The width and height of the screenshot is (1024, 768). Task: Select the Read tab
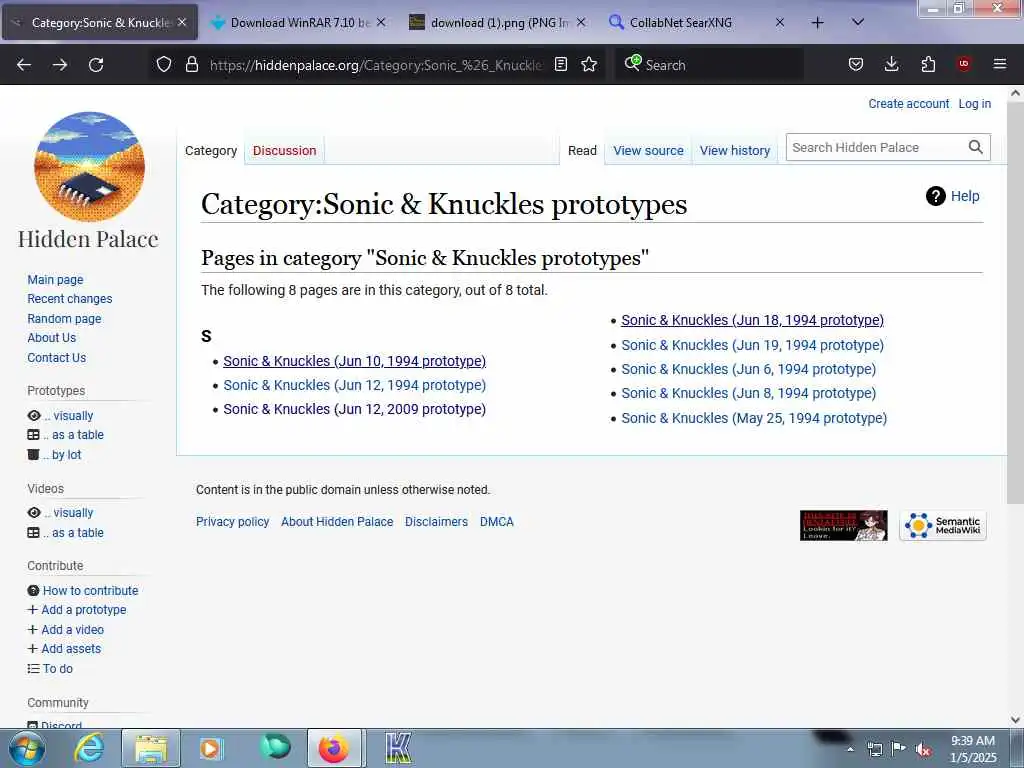pos(582,150)
